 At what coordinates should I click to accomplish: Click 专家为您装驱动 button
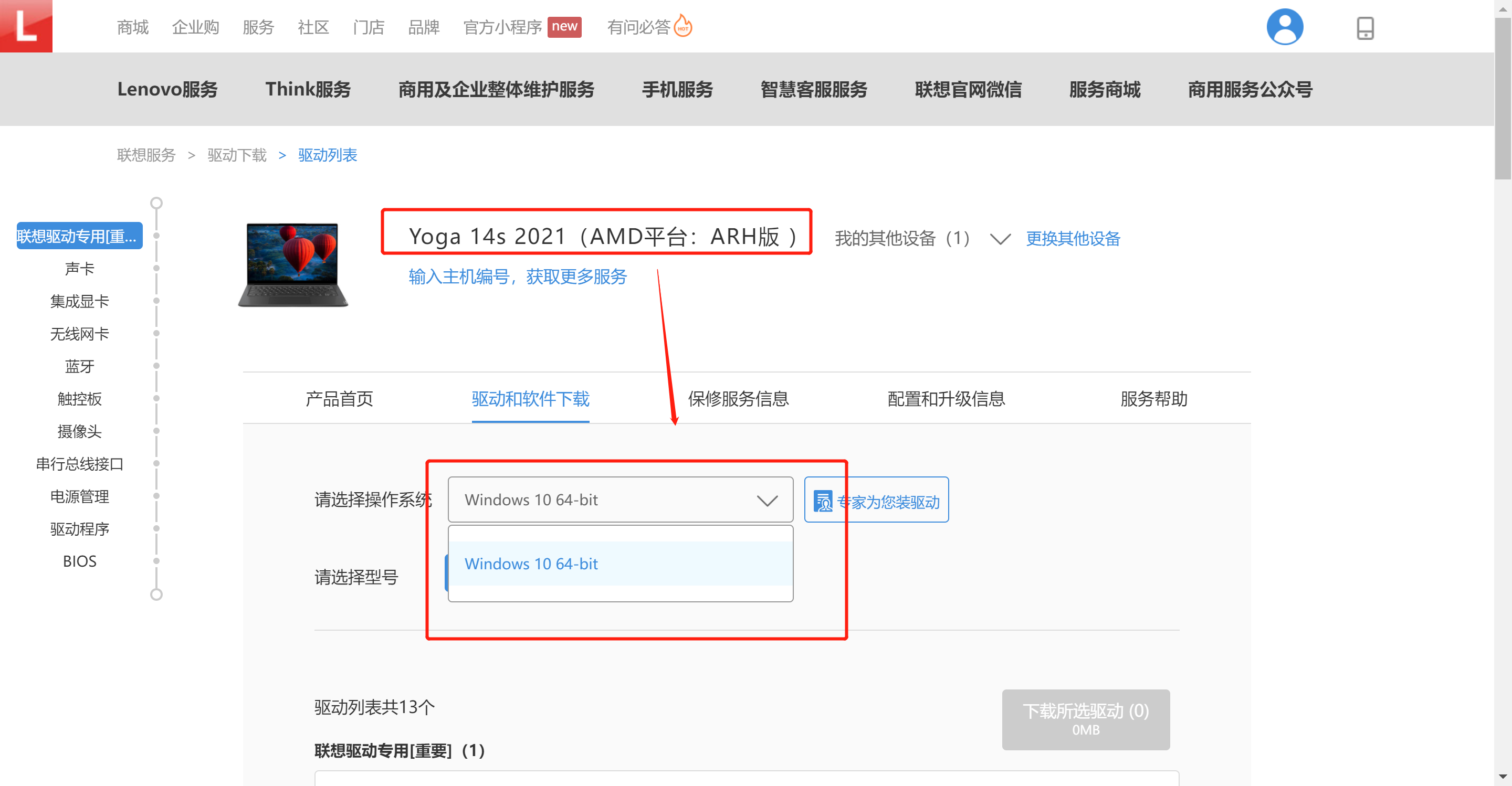tap(876, 500)
